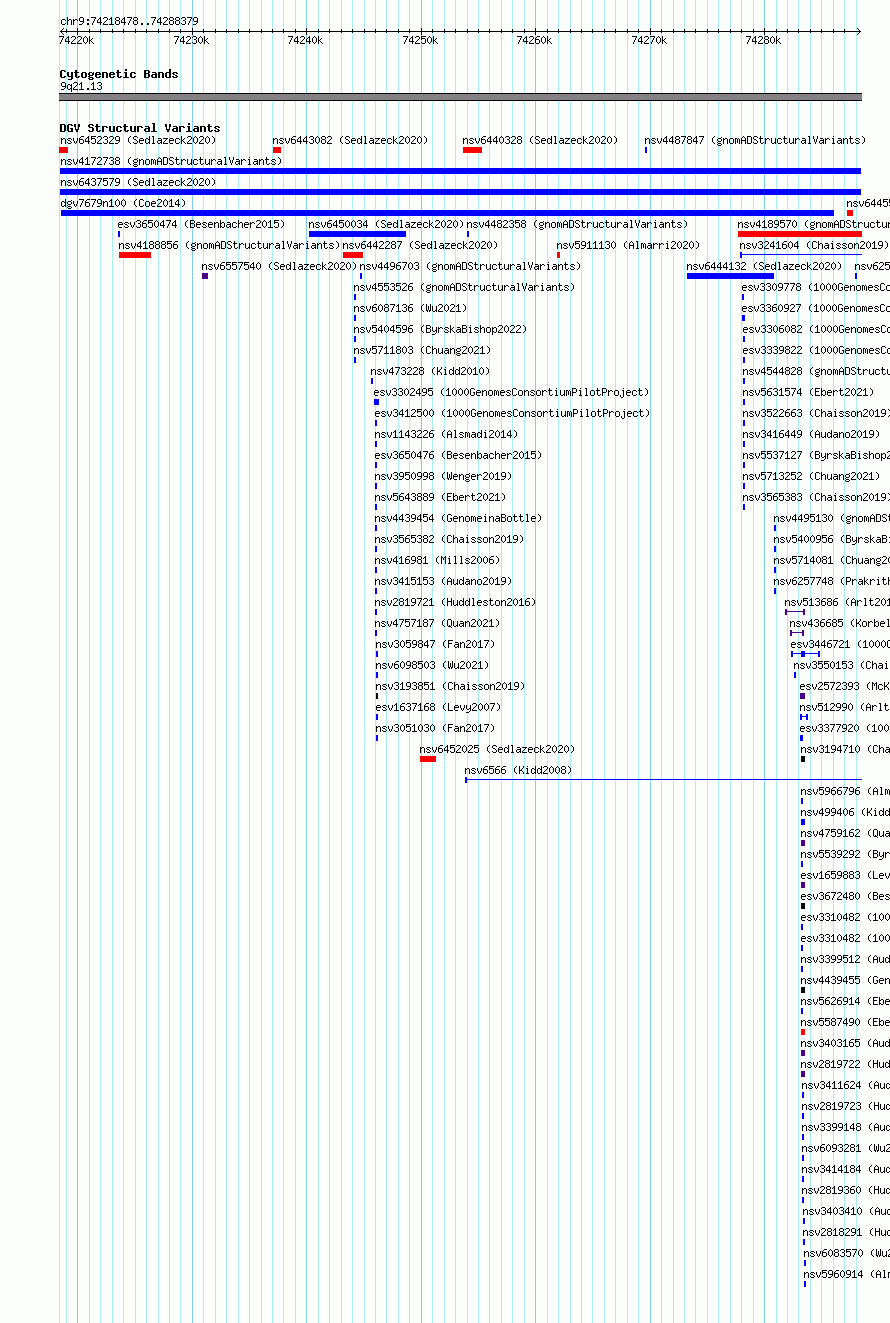Open the nsv5643889 (Ebert2021) label
Screen dimensions: 890x1323
pyautogui.click(x=441, y=497)
